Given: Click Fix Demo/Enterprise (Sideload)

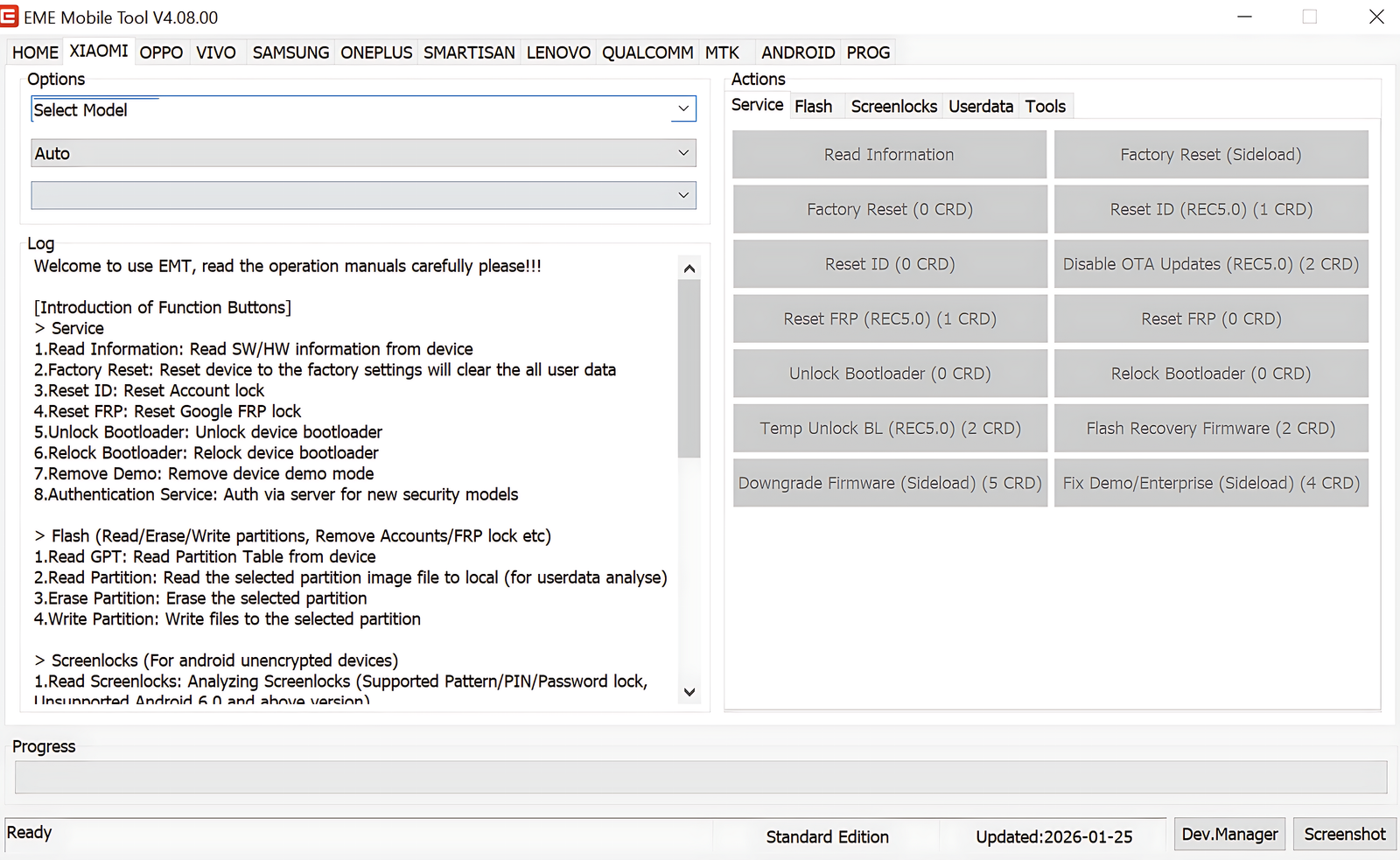Looking at the screenshot, I should tap(1210, 482).
